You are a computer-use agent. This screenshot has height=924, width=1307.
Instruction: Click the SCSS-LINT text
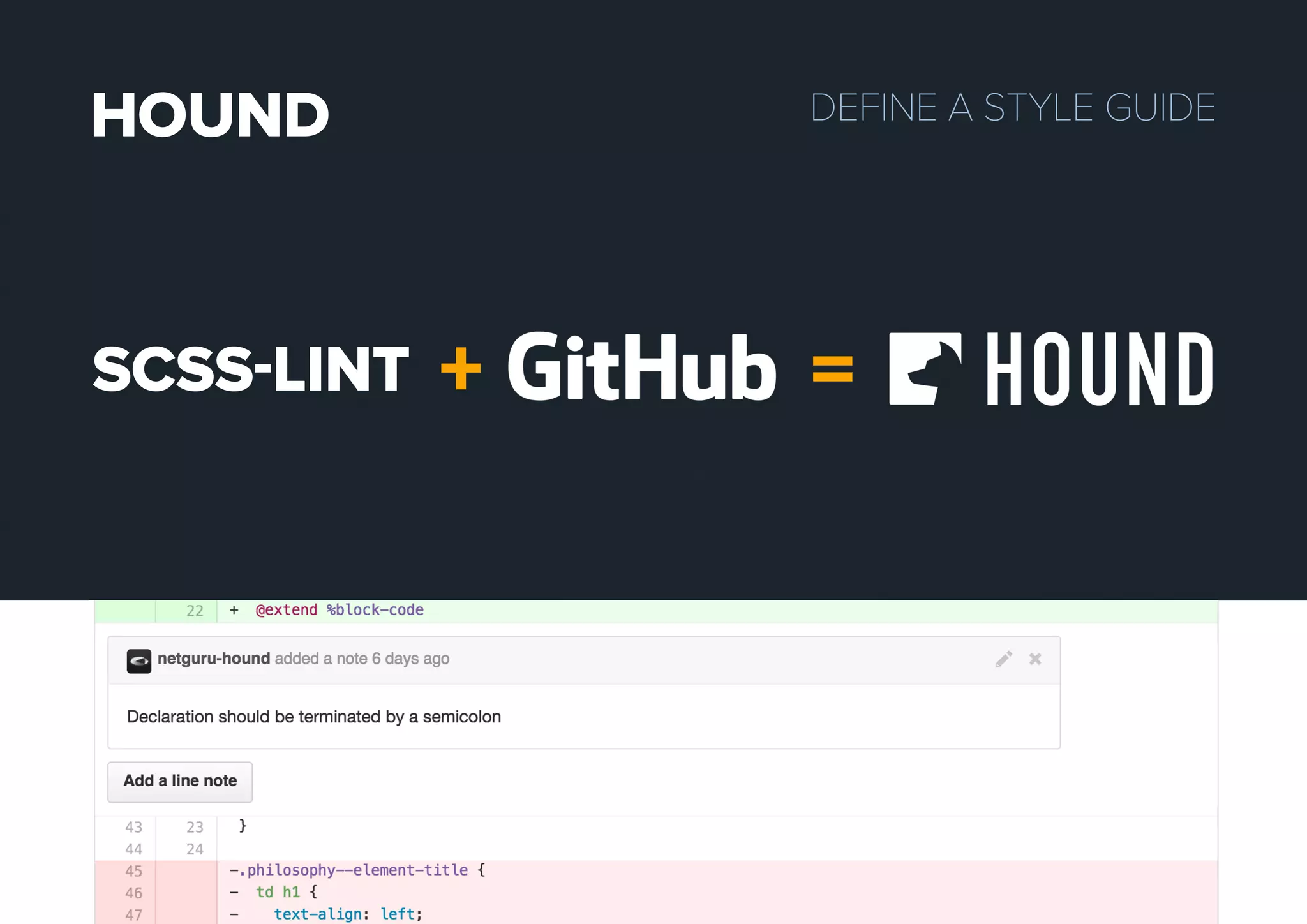pos(251,369)
